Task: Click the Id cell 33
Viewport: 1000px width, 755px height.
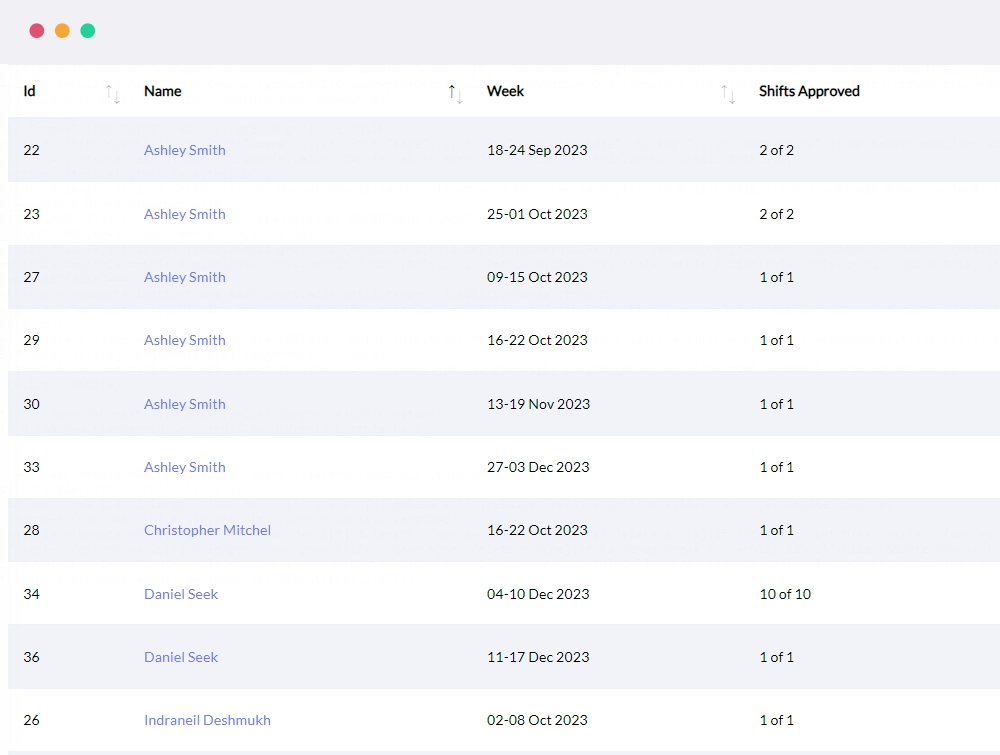Action: [31, 467]
